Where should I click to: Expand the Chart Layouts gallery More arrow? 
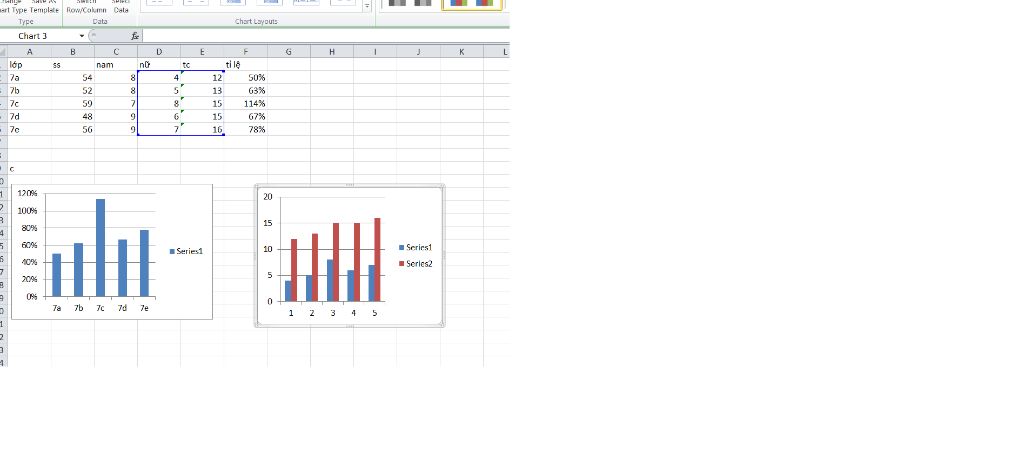tap(367, 7)
